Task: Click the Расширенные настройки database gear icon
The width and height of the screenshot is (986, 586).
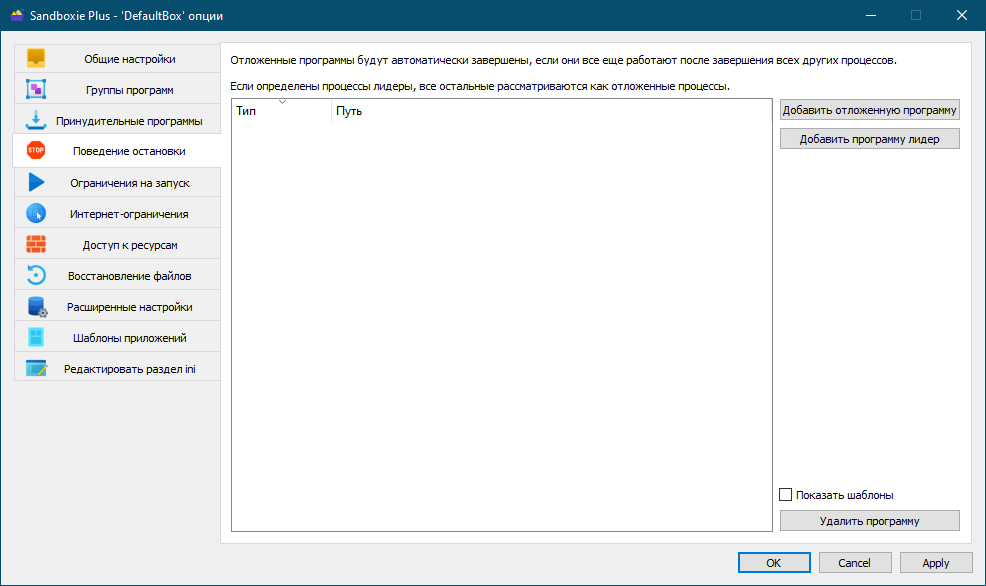Action: [x=37, y=306]
